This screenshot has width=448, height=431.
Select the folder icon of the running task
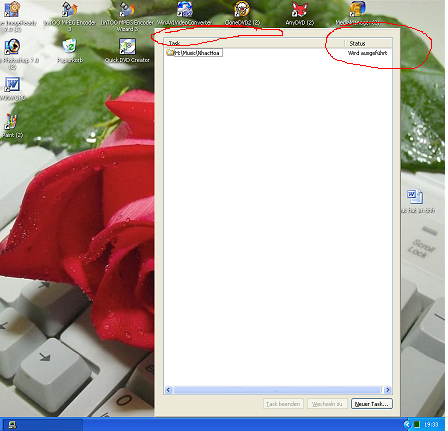(x=170, y=53)
